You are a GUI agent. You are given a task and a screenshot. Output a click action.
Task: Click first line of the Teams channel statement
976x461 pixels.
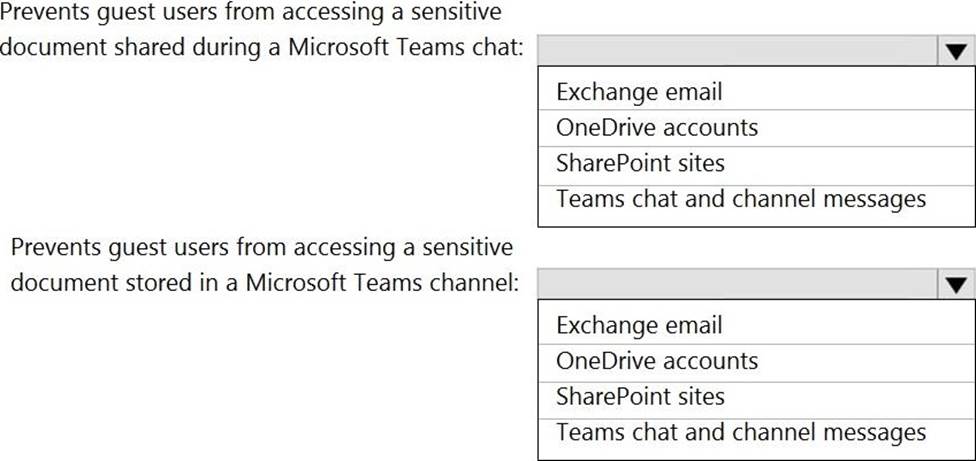(263, 247)
